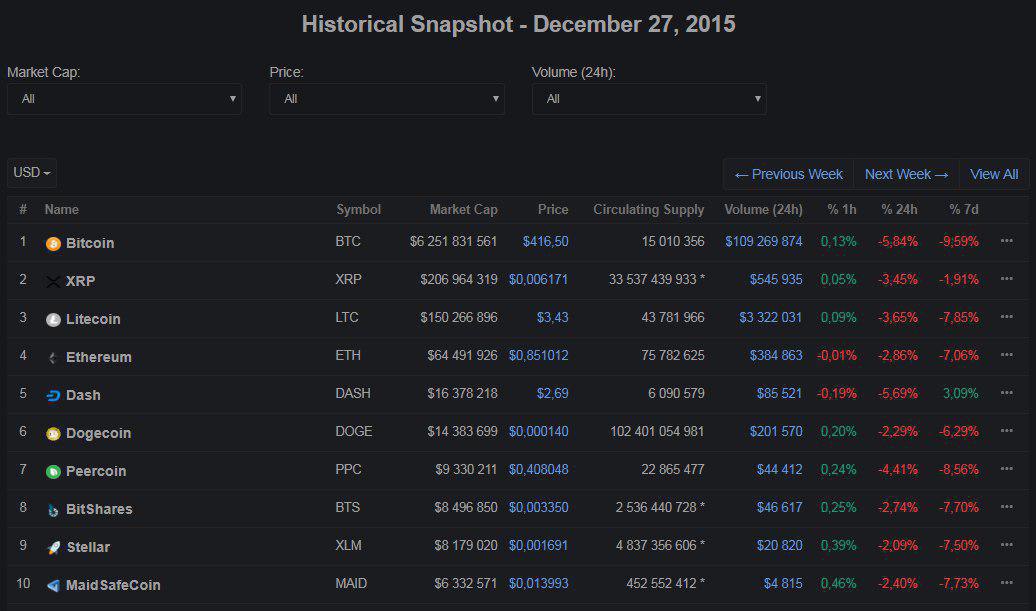
Task: Open the more-options dots for Bitcoin row
Action: coord(1006,241)
